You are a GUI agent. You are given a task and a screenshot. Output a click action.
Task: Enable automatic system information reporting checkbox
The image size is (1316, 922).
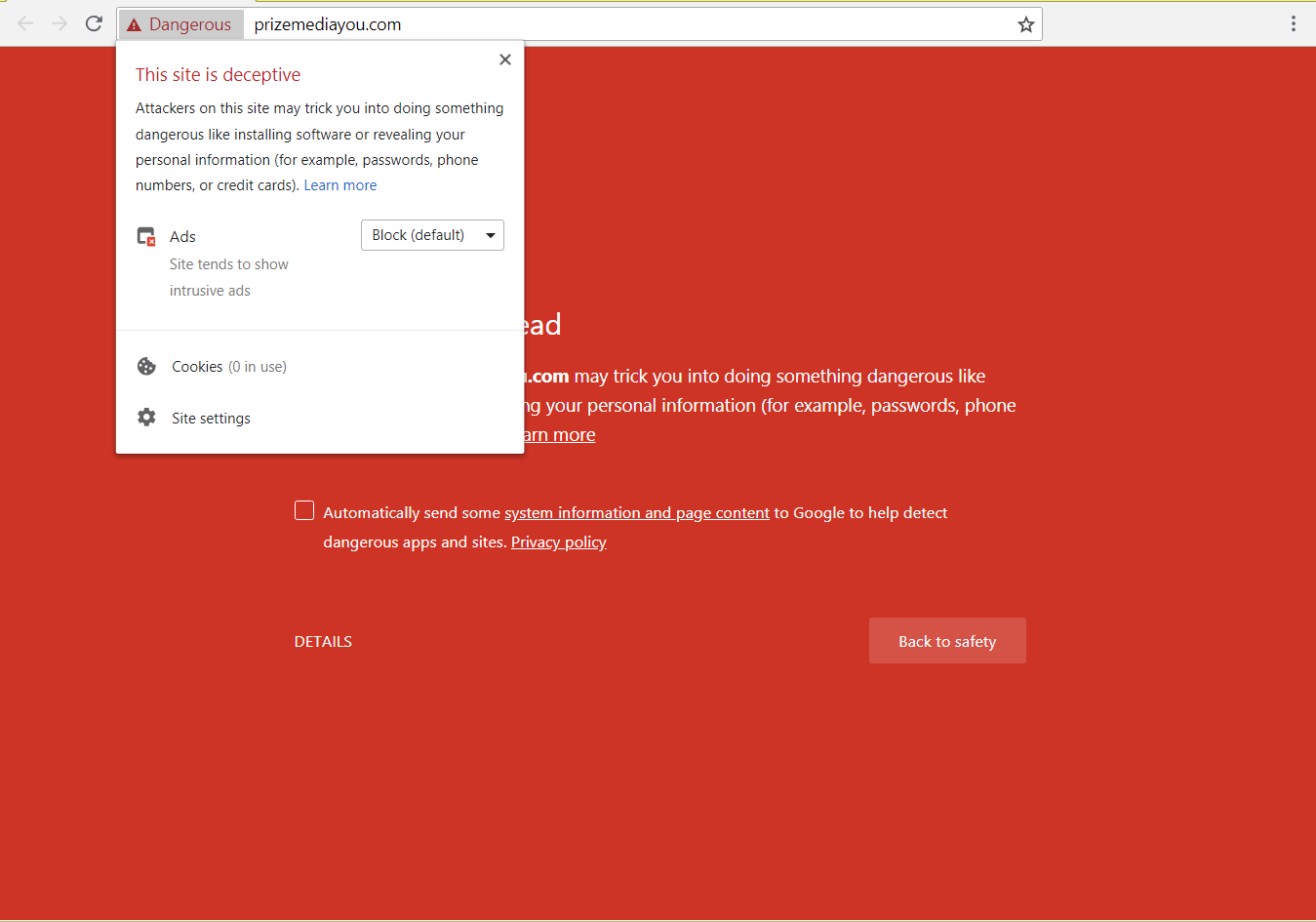(x=304, y=511)
